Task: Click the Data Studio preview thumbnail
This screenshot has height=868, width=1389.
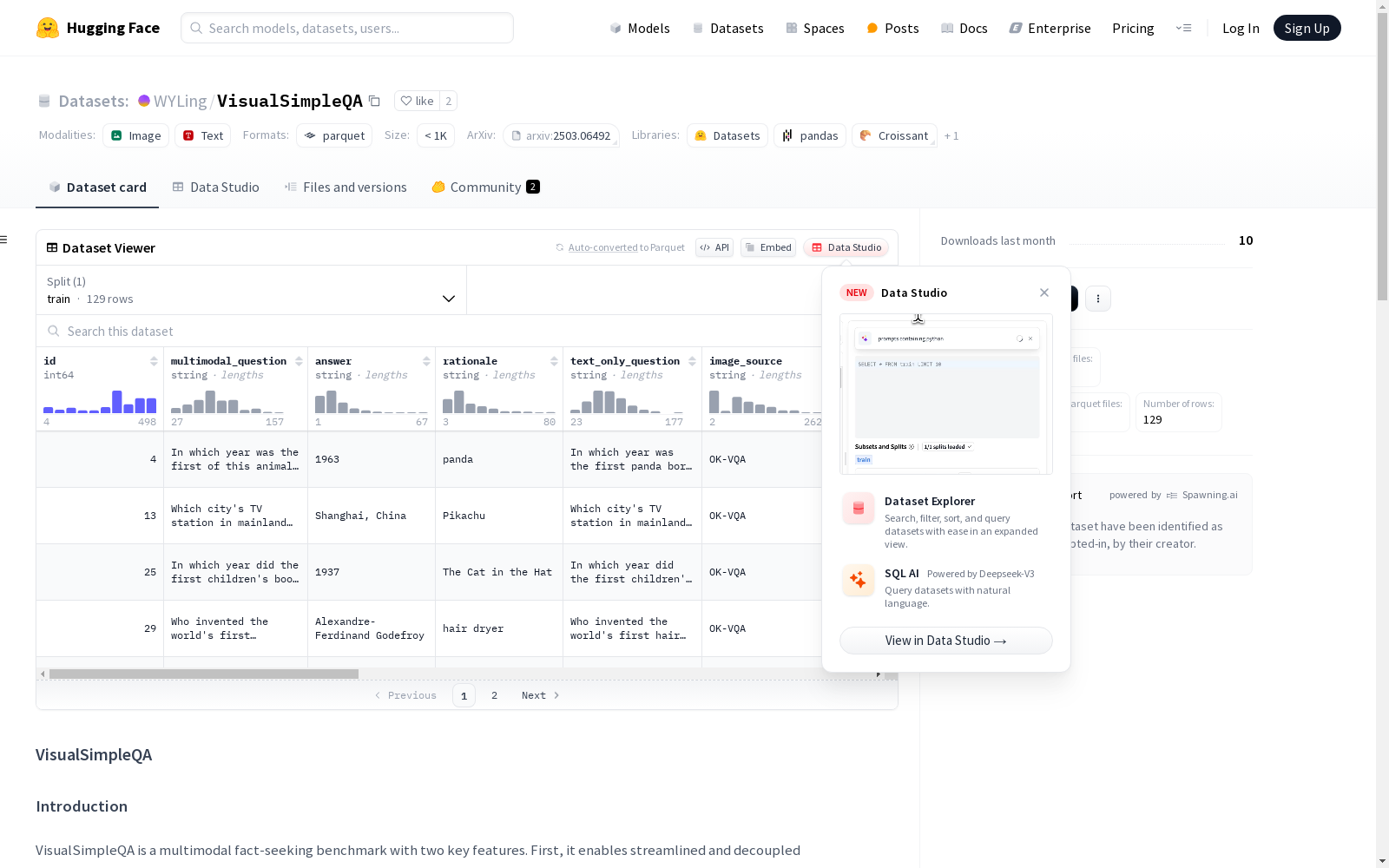Action: click(x=946, y=394)
